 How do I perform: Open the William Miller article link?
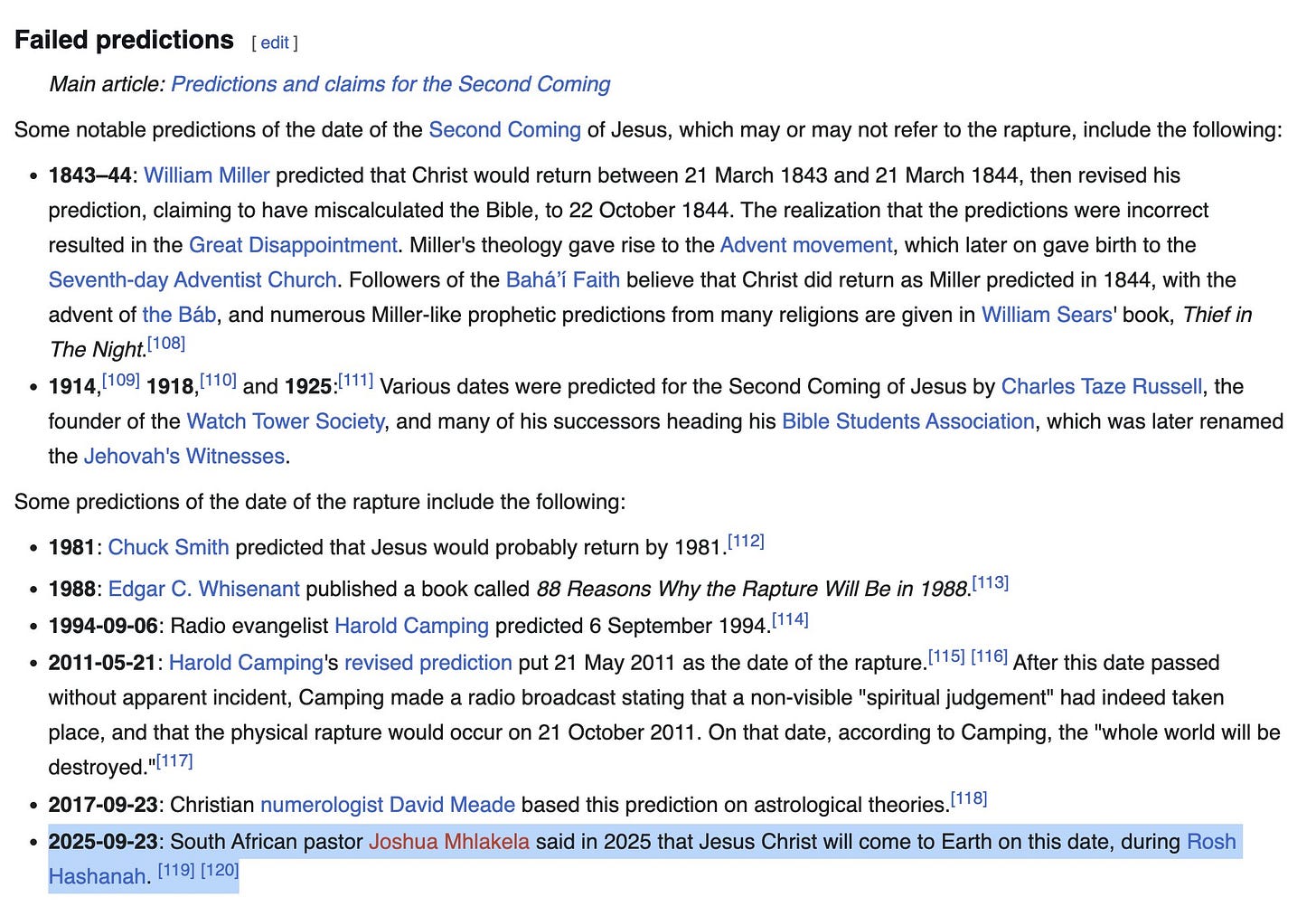206,175
